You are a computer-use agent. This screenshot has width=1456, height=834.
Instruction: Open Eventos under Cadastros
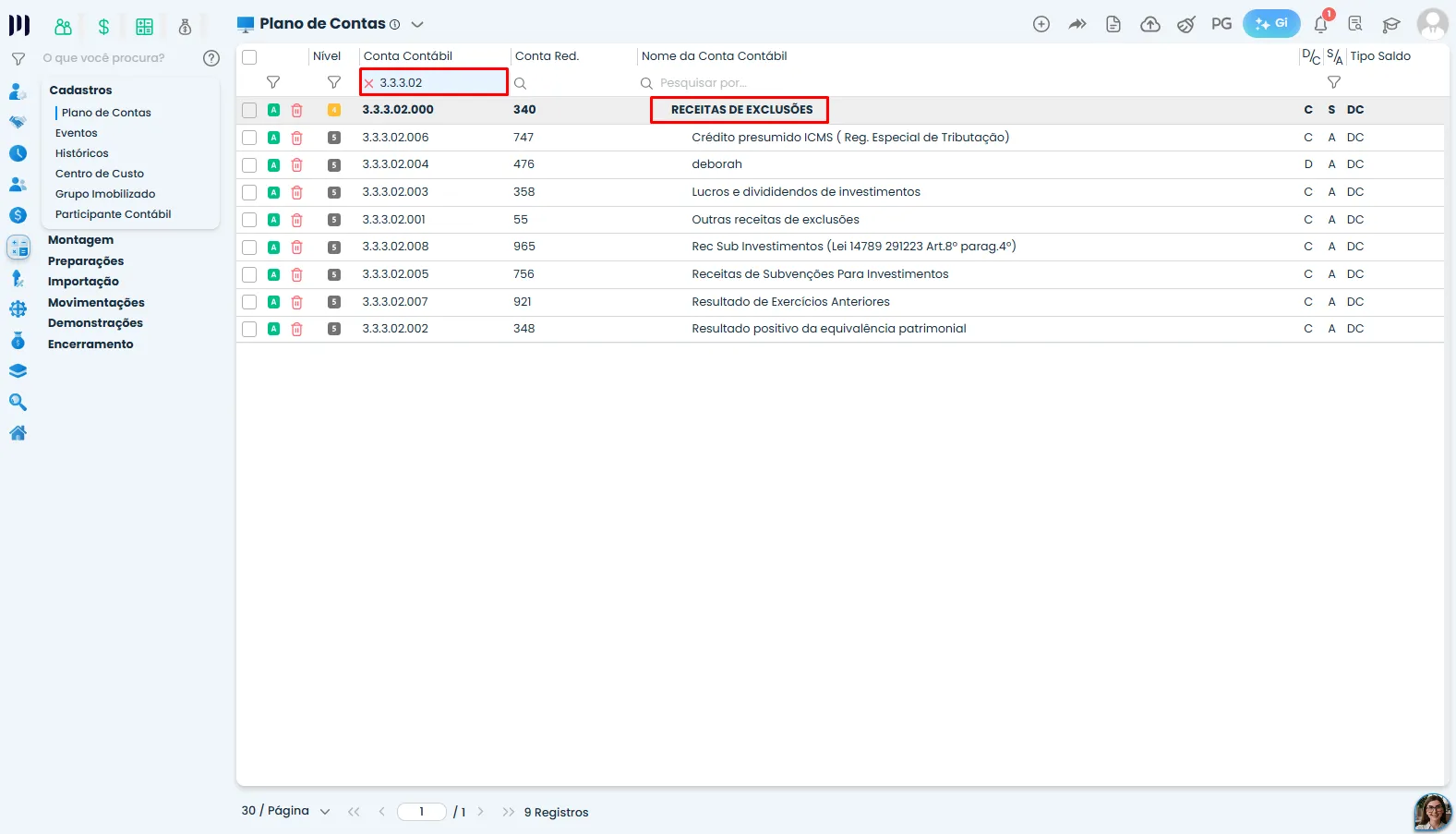[x=77, y=133]
